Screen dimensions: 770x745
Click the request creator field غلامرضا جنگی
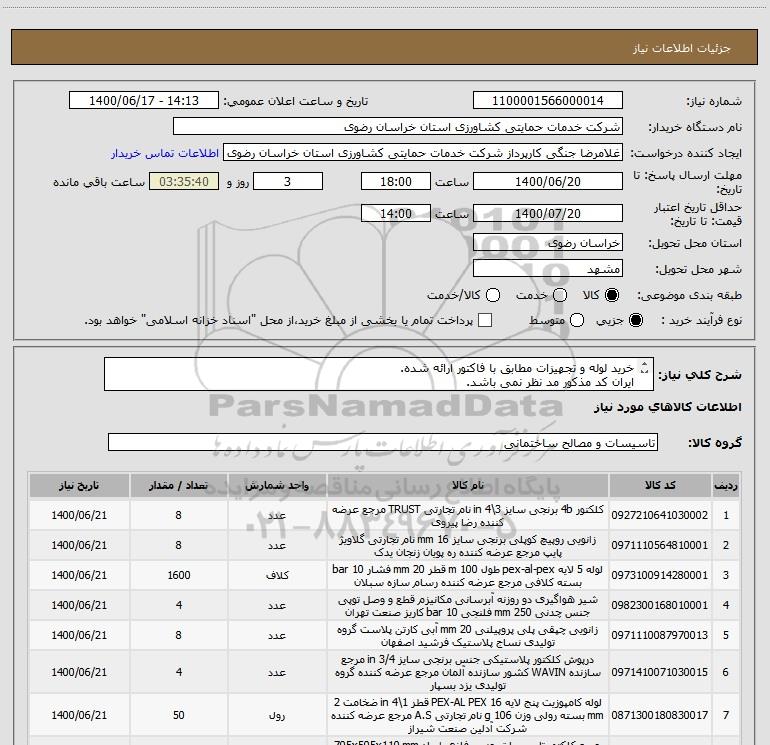tap(423, 153)
